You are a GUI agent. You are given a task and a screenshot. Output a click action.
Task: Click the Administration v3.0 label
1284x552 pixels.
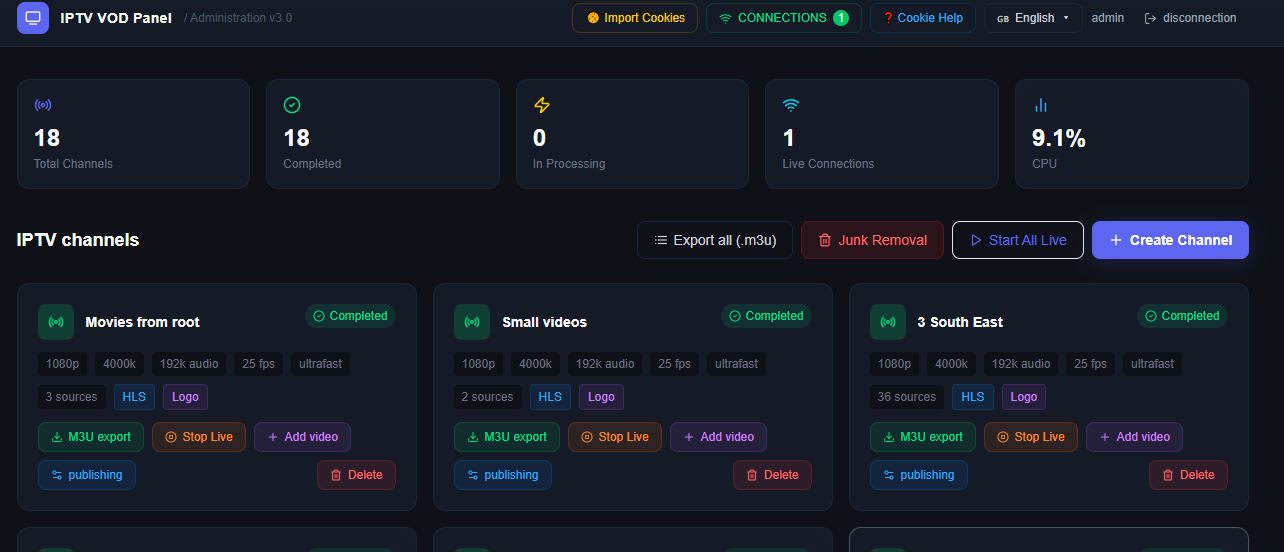(238, 18)
